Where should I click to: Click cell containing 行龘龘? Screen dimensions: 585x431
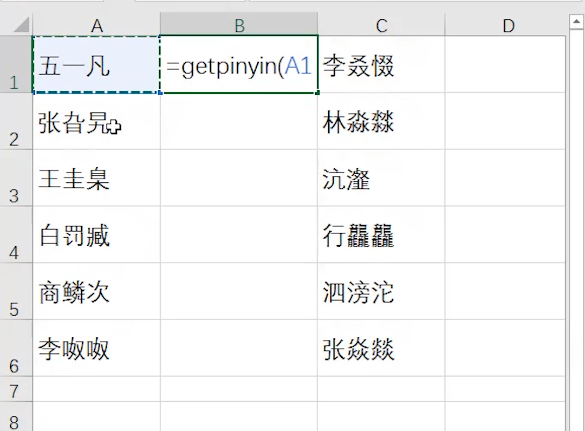(381, 234)
